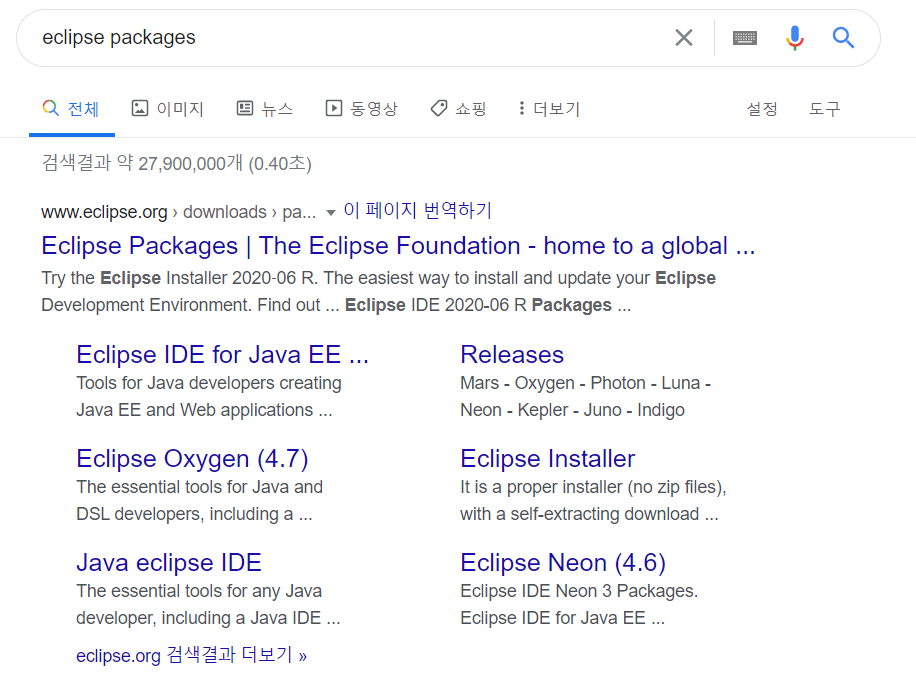Open the Eclipse Packages | The Eclipse Foundation result
This screenshot has width=916, height=696.
point(398,245)
